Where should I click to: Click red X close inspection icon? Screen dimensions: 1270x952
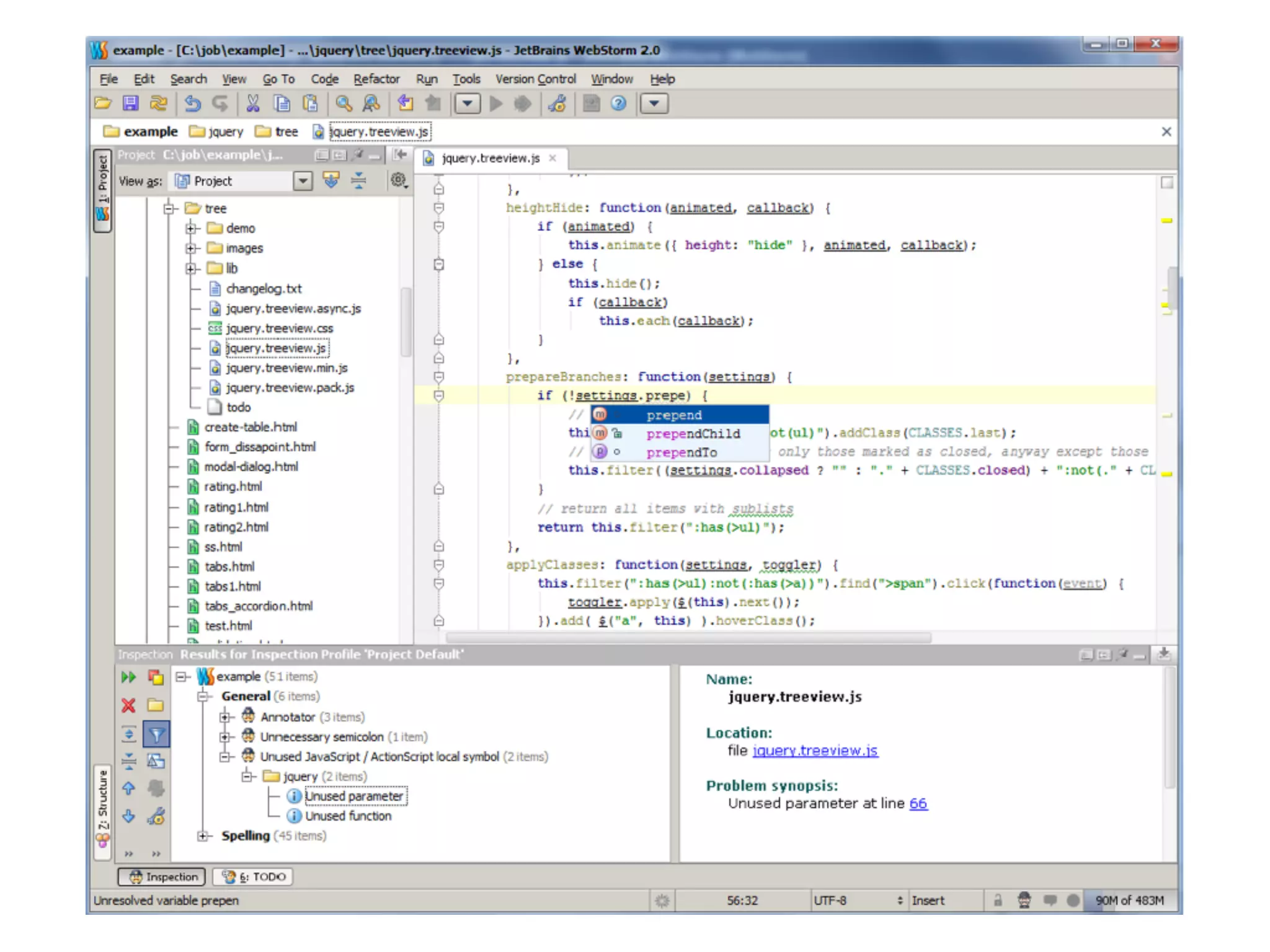tap(128, 705)
